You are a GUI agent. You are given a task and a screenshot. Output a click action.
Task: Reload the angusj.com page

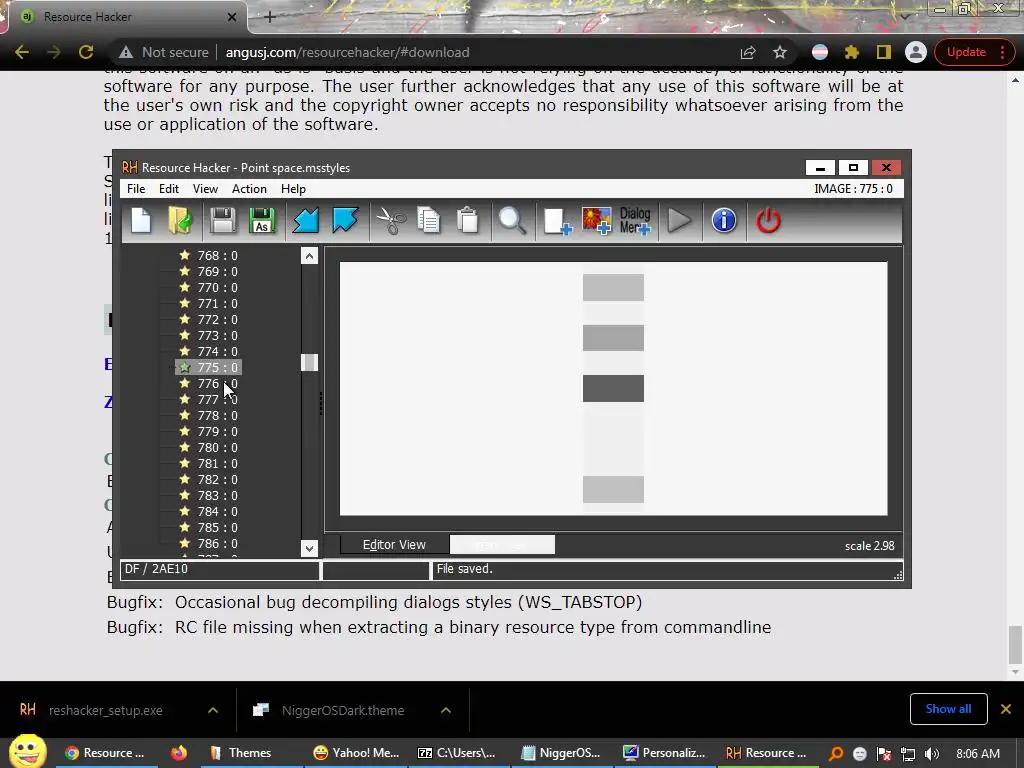(x=86, y=52)
